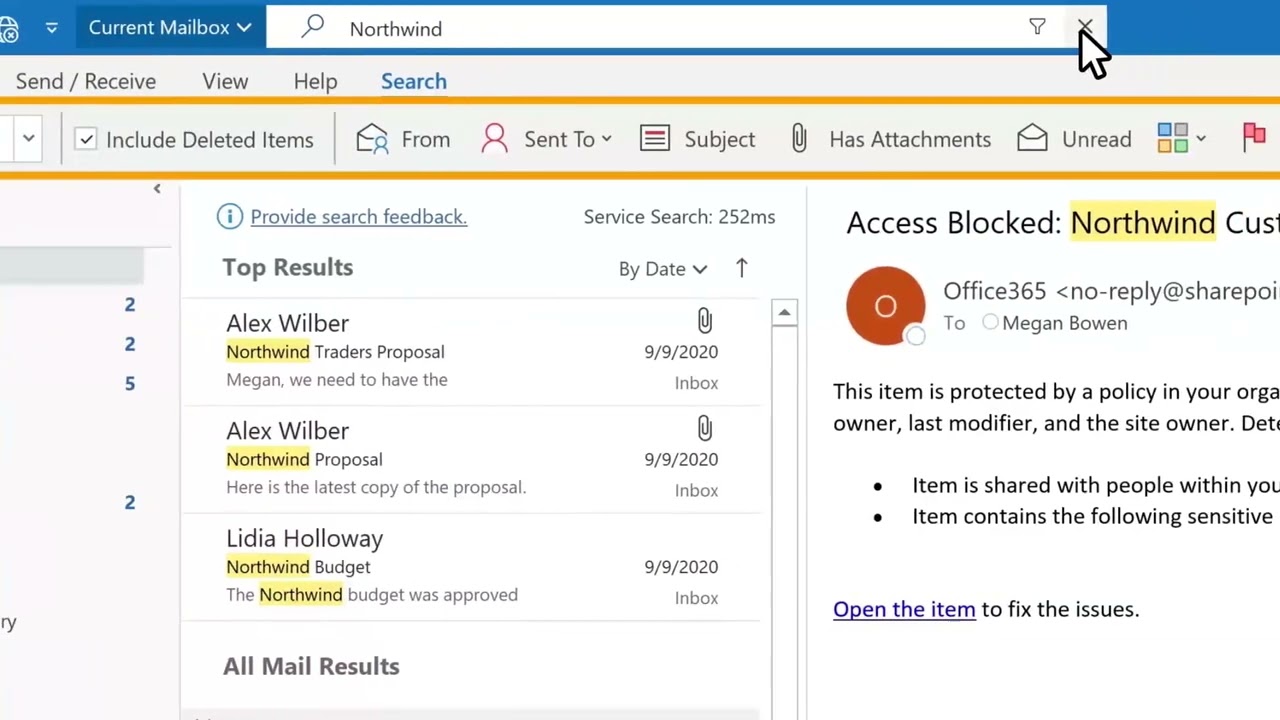The width and height of the screenshot is (1280, 720).
Task: Open the Sent To dropdown arrow
Action: [x=606, y=139]
